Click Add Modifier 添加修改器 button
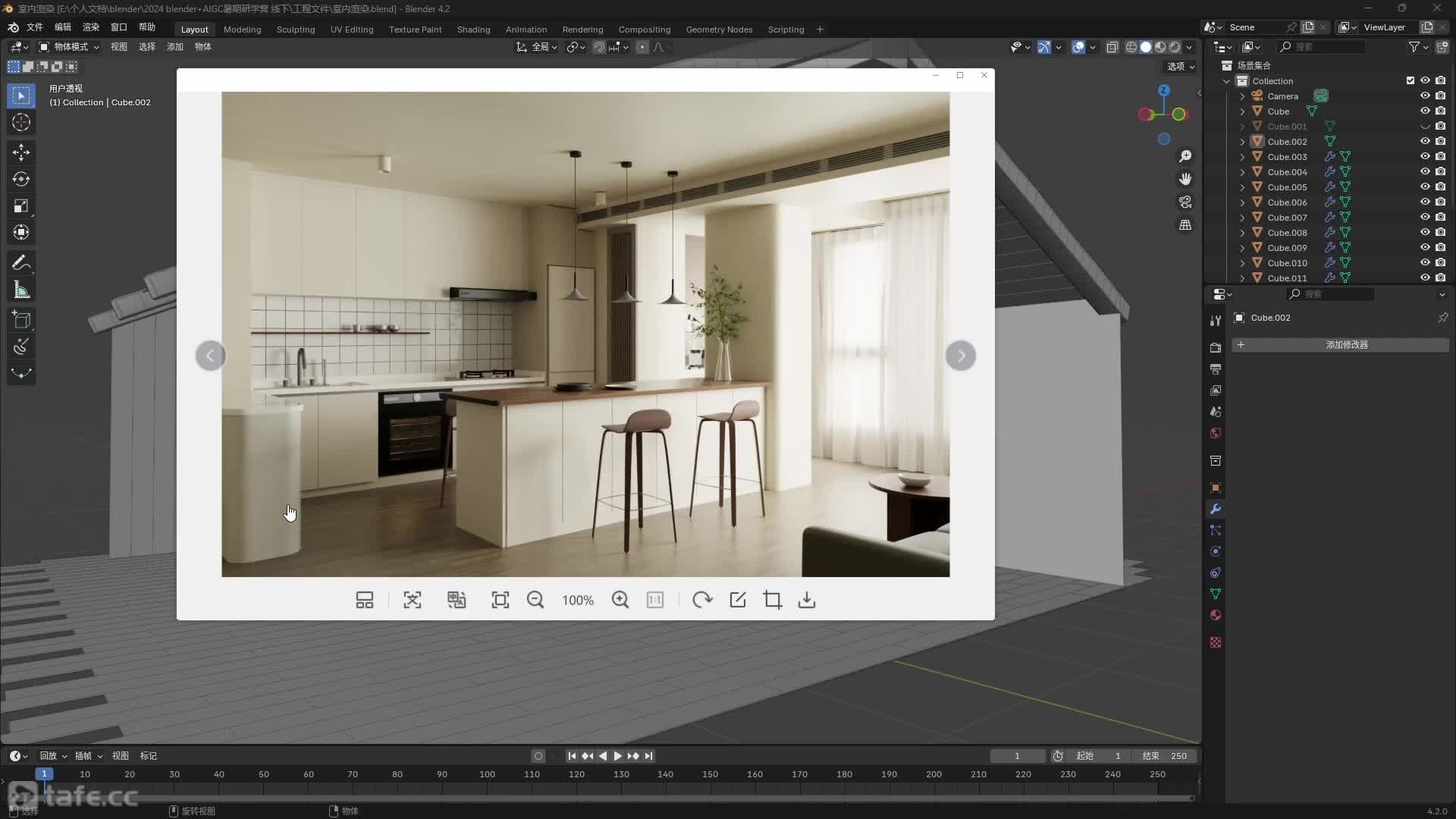Viewport: 1456px width, 819px height. (x=1340, y=345)
